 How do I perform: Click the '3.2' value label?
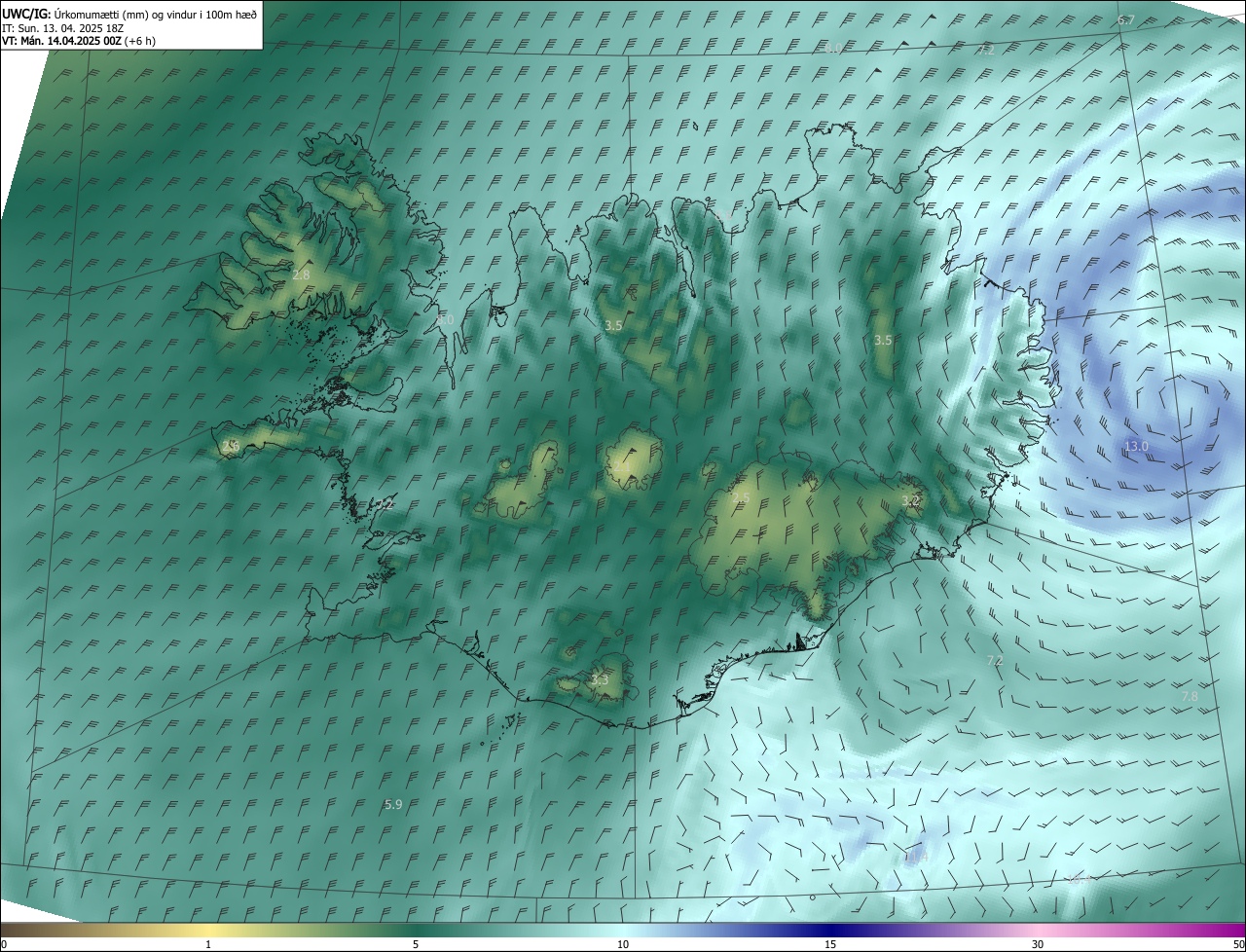coord(910,500)
